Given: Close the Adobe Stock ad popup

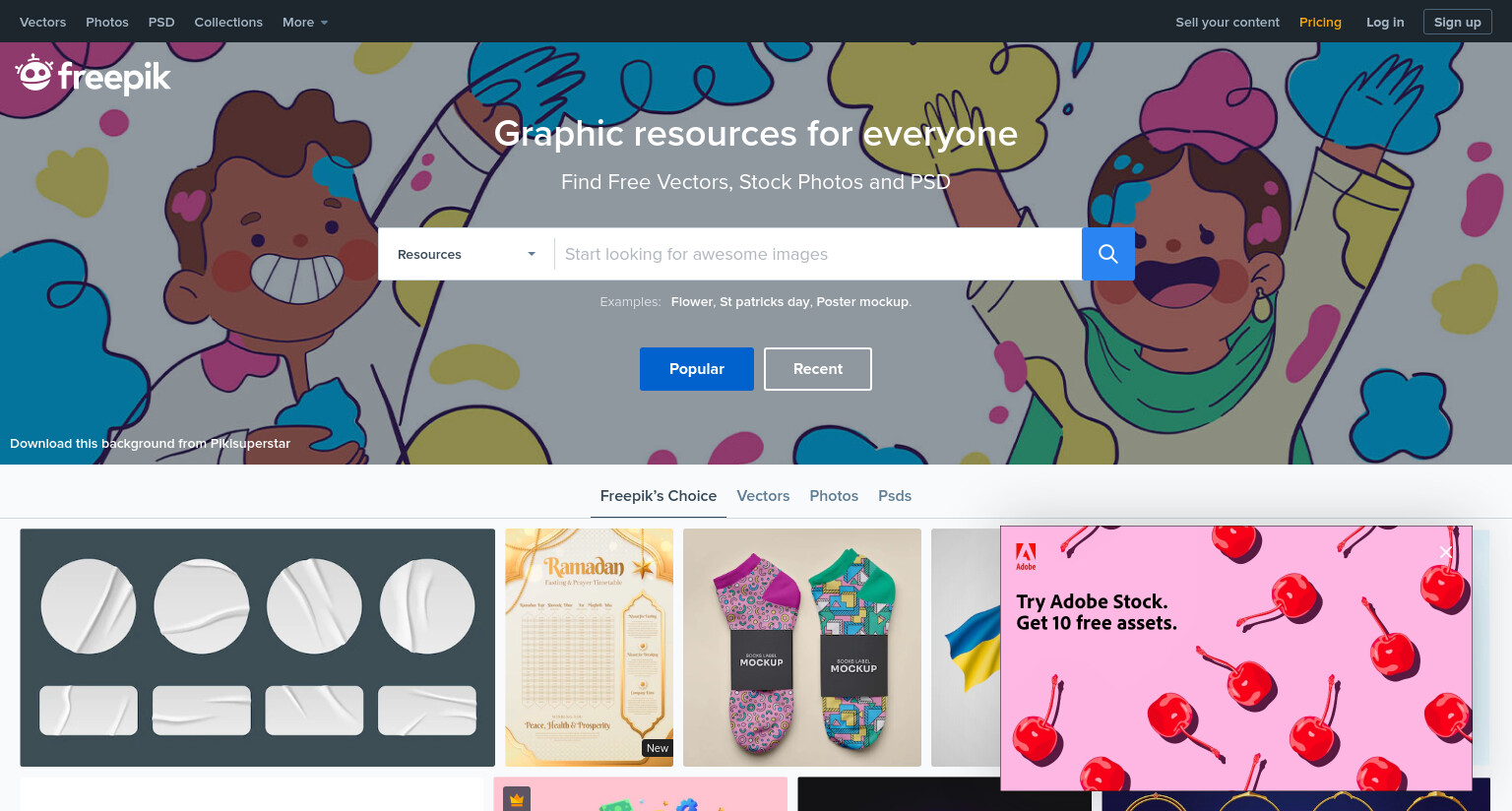Looking at the screenshot, I should [1445, 552].
